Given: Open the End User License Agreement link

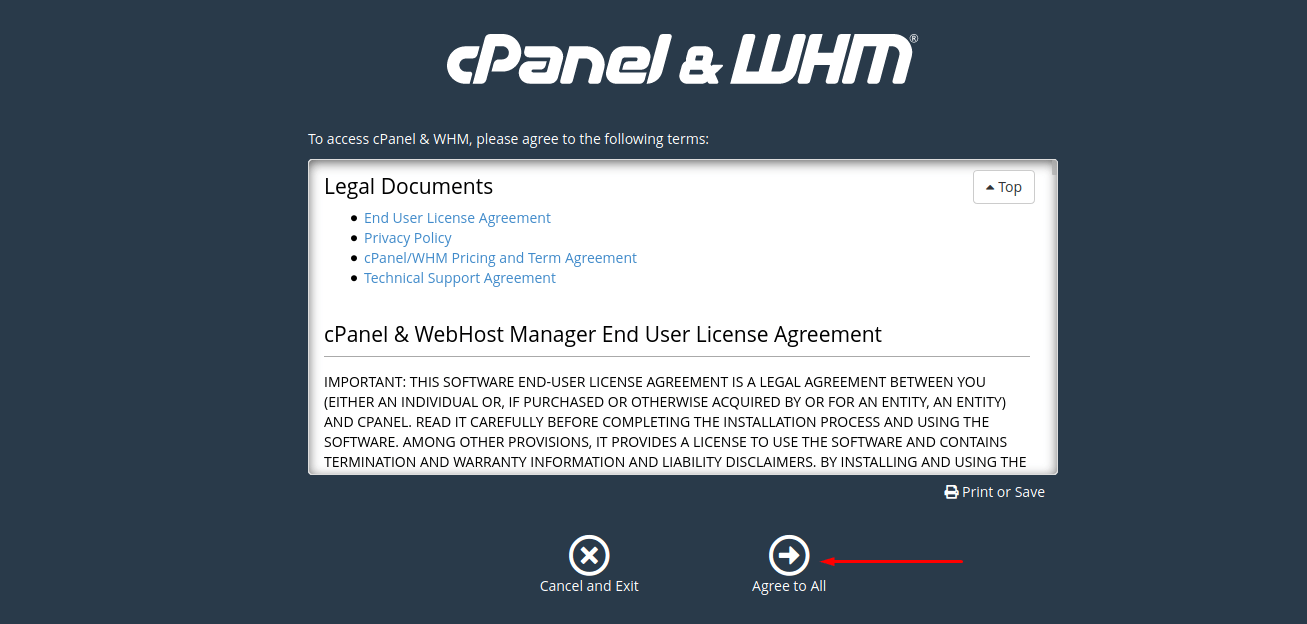Looking at the screenshot, I should (457, 218).
